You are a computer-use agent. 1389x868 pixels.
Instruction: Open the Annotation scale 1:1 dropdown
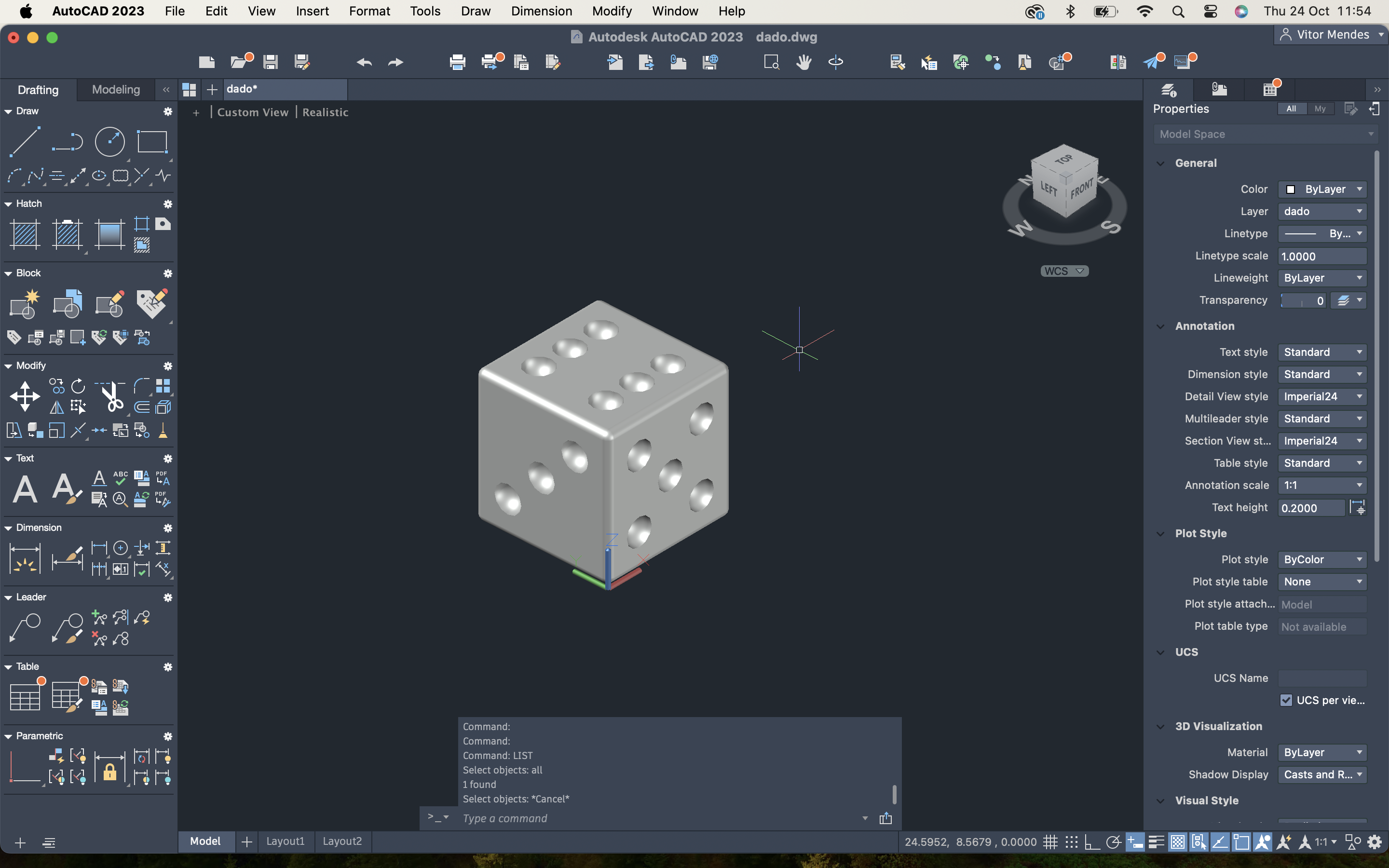1322,485
